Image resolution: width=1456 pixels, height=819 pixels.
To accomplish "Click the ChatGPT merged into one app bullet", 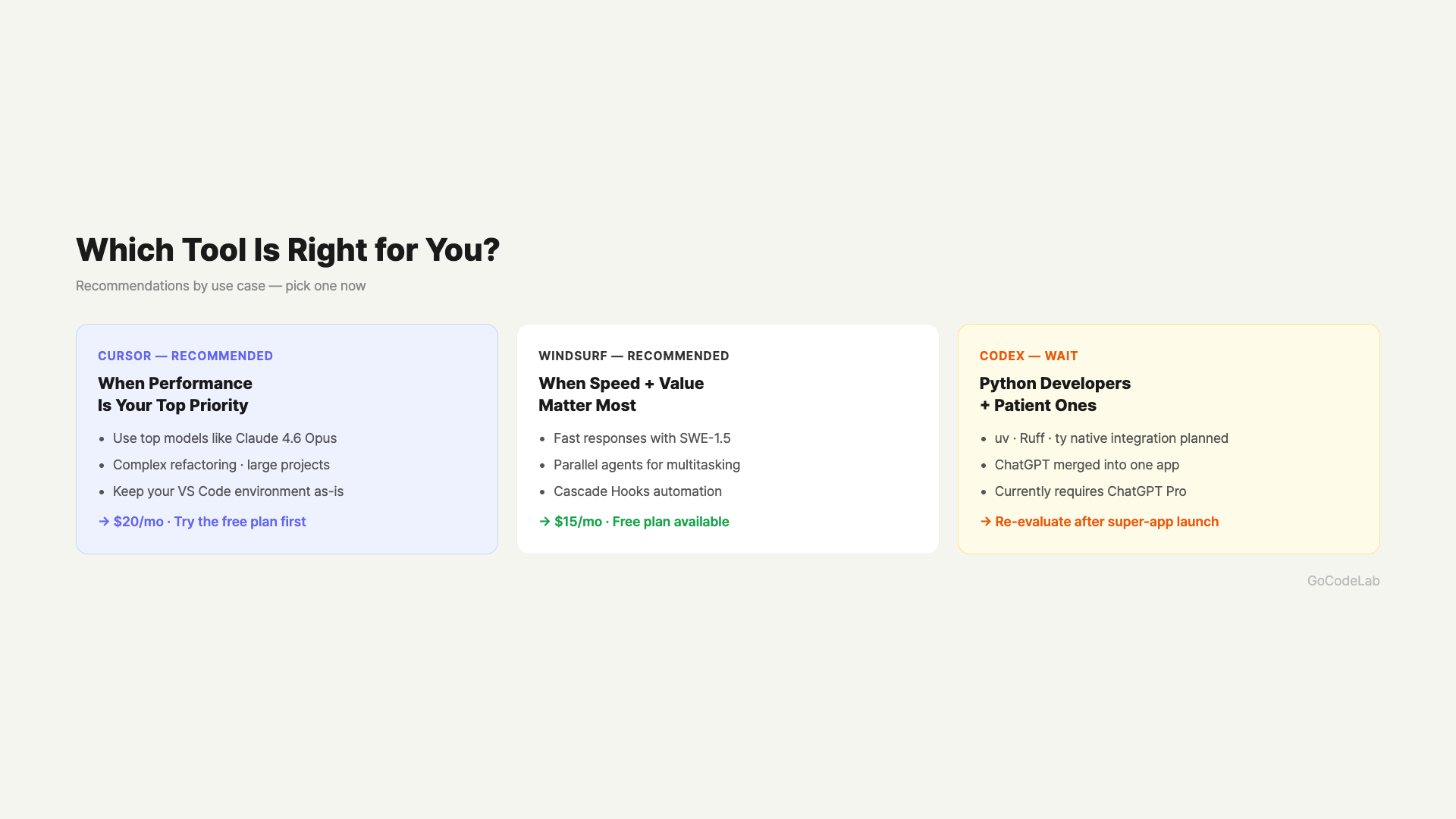I will 1086,465.
